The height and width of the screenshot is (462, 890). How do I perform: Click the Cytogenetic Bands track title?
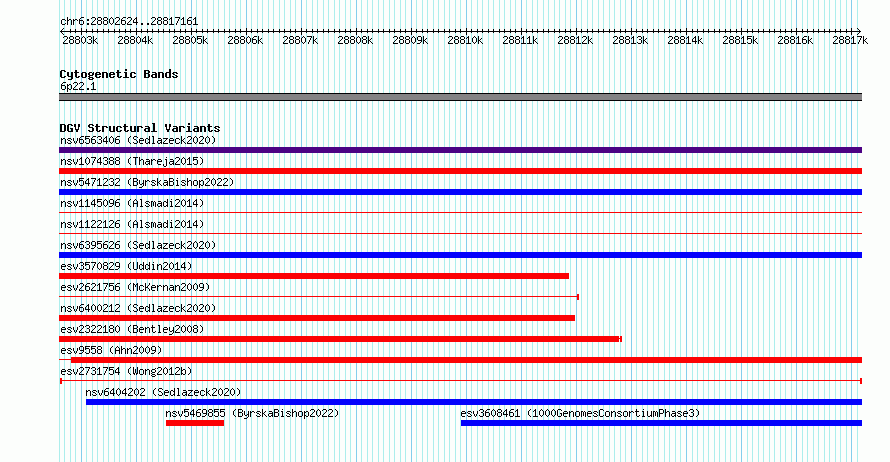tap(119, 74)
